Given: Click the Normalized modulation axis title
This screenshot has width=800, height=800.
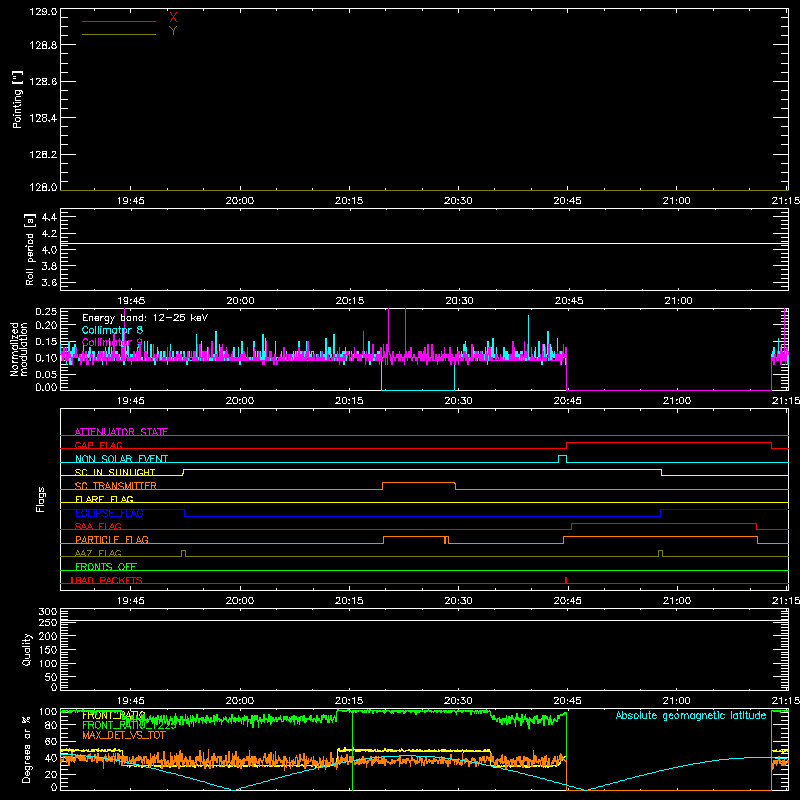Looking at the screenshot, I should pos(19,349).
